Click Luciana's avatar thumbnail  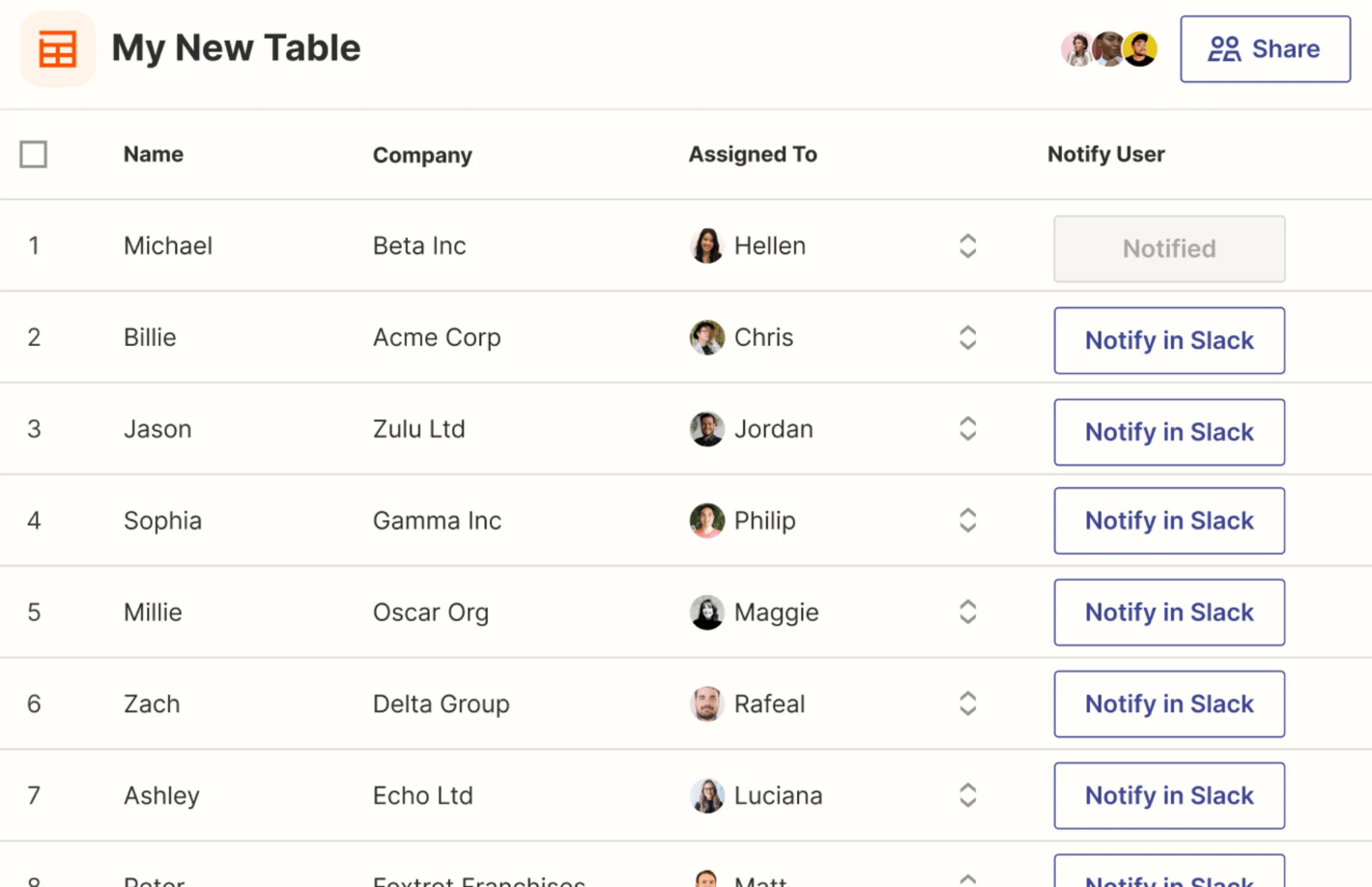[706, 796]
